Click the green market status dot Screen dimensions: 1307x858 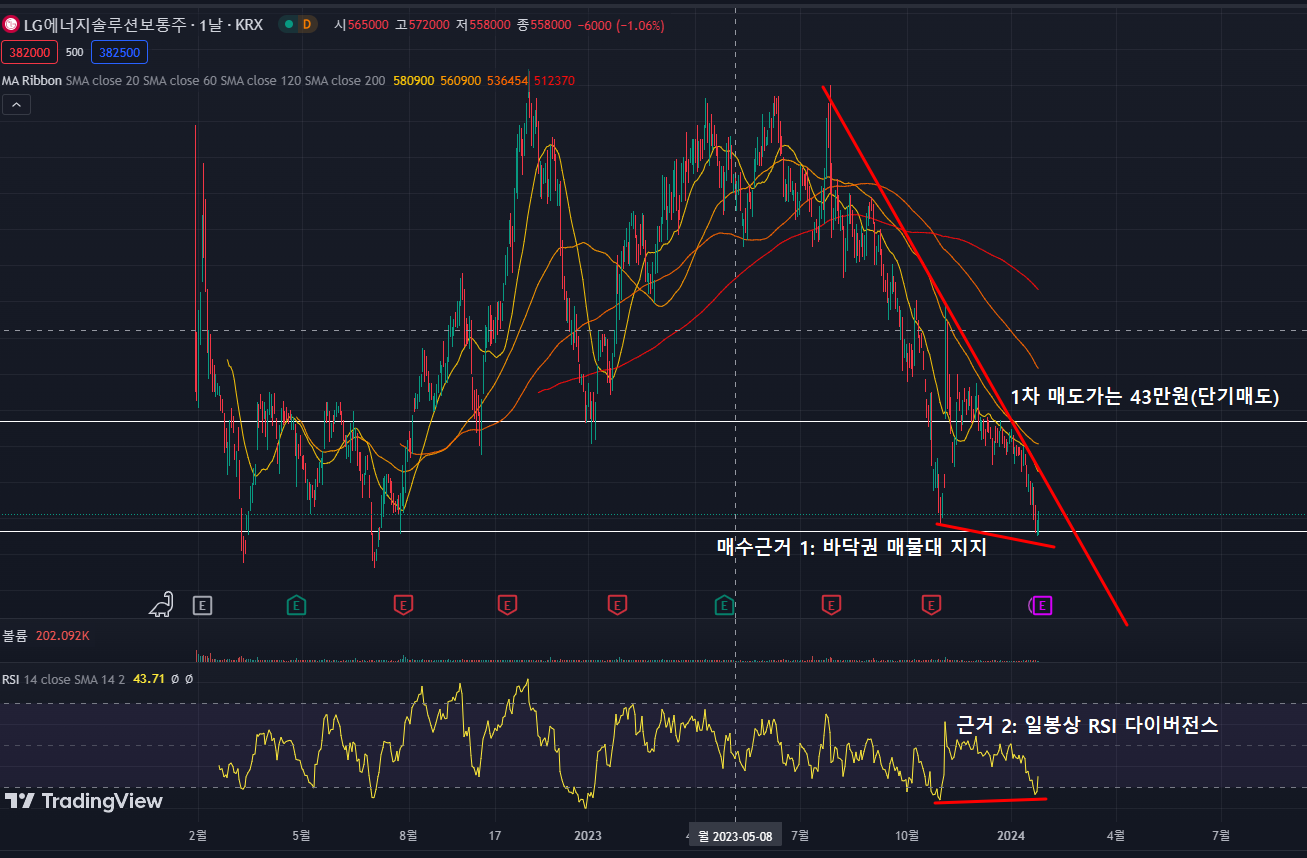[288, 24]
